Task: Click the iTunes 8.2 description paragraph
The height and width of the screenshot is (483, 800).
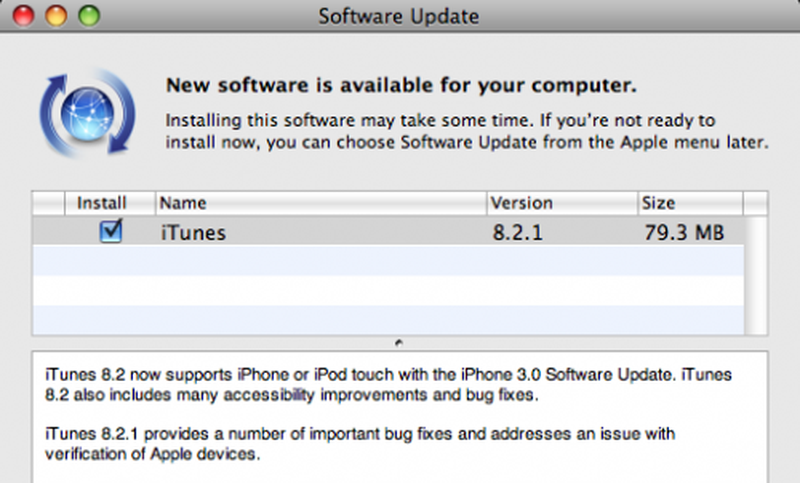Action: [x=388, y=385]
